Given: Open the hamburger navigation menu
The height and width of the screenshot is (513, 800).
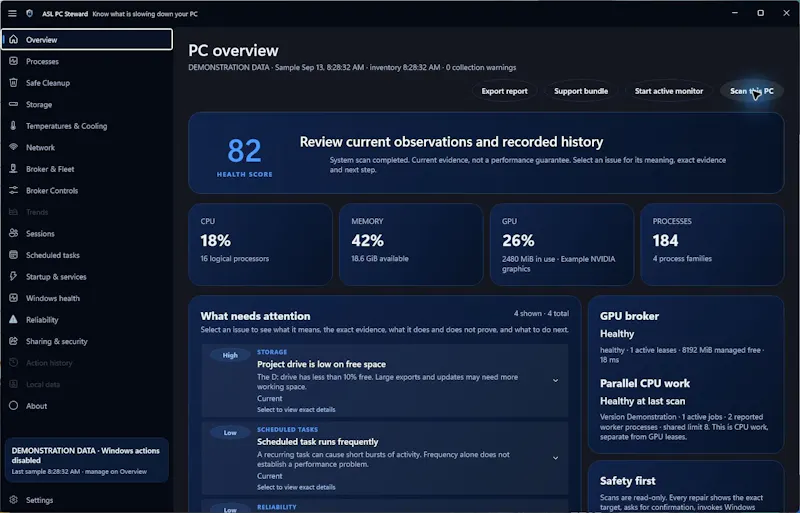Looking at the screenshot, I should (12, 14).
